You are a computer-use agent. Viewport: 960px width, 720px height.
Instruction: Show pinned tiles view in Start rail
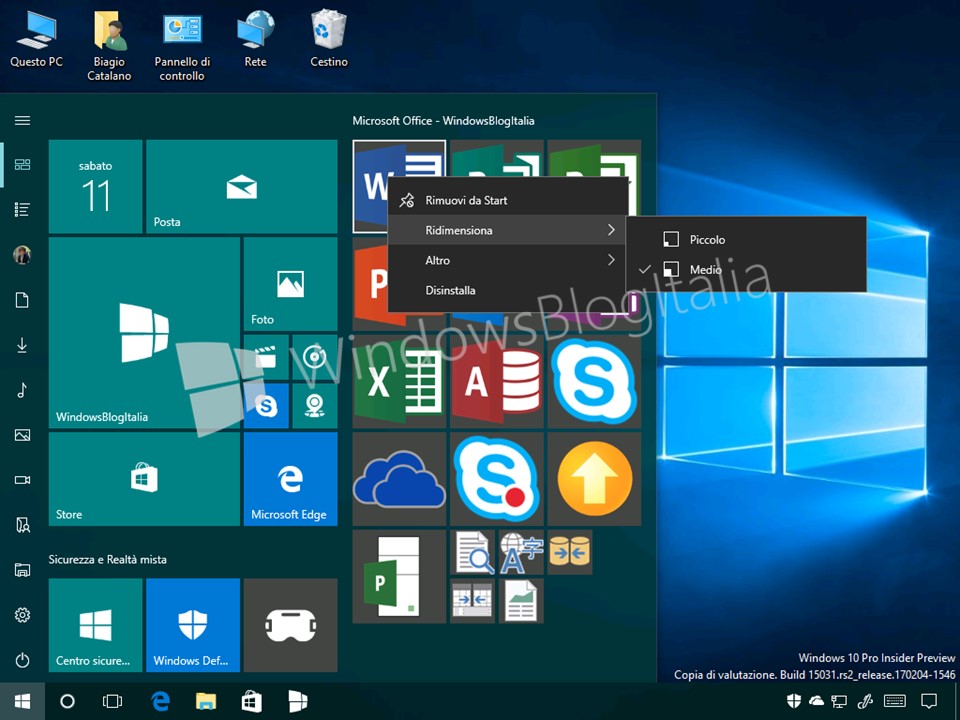coord(23,164)
